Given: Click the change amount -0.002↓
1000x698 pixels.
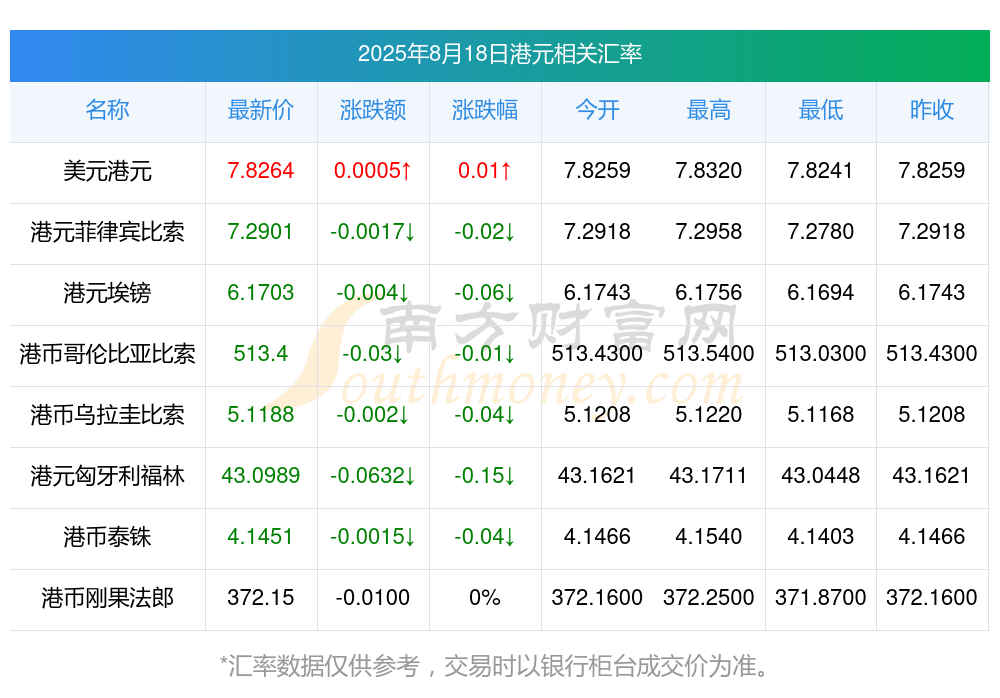Looking at the screenshot, I should (x=372, y=414).
